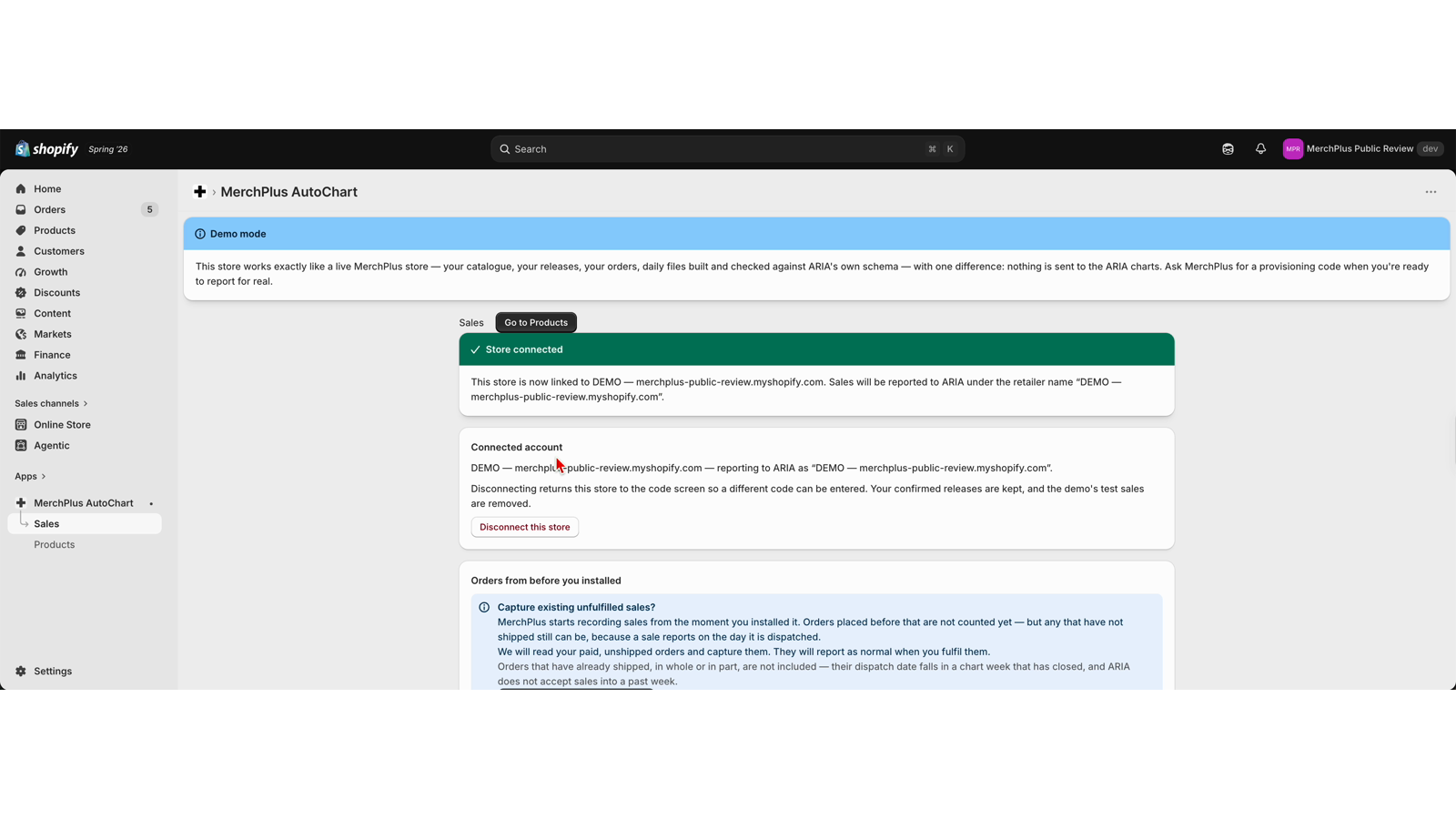Open the Products sub-item under MerchPlus AutoChart

pyautogui.click(x=85, y=545)
